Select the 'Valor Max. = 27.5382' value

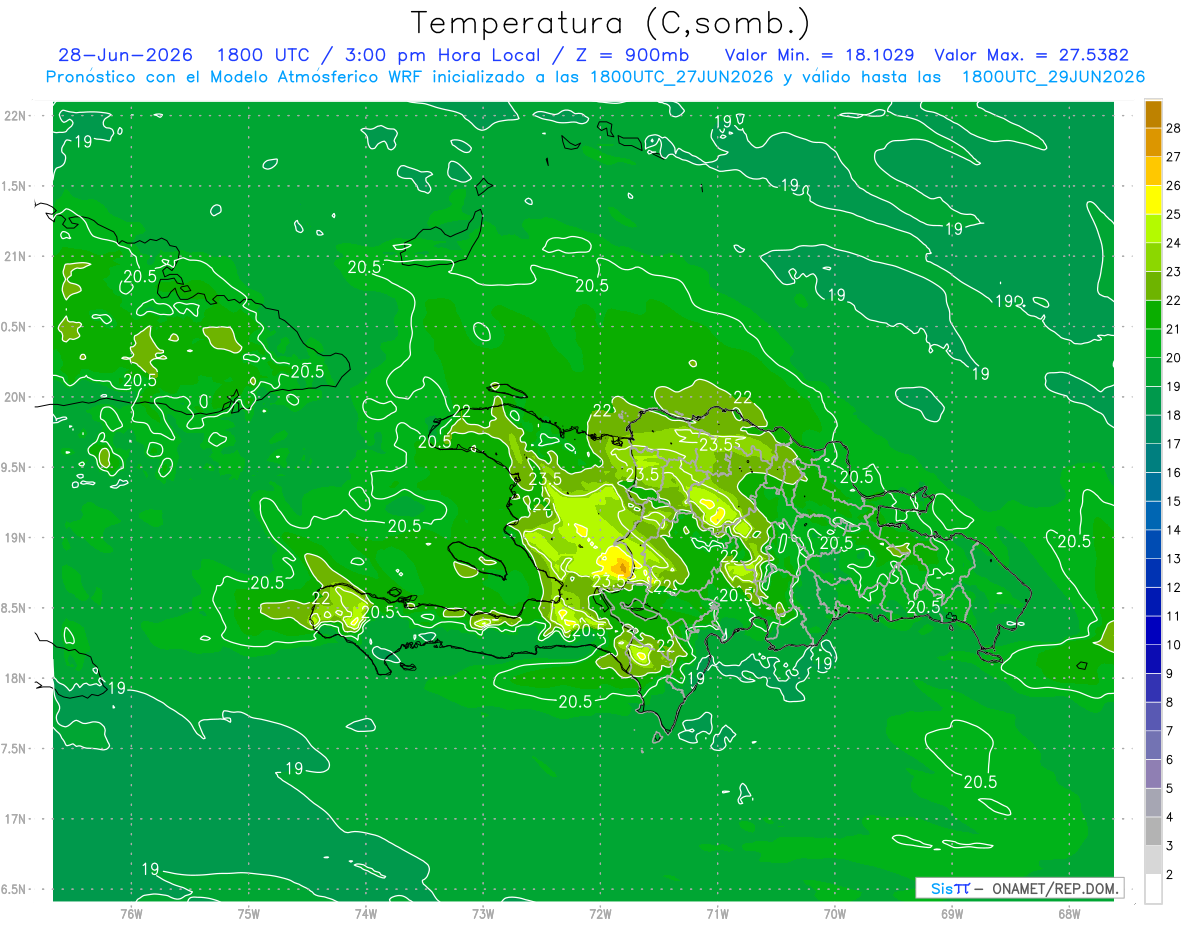[x=1031, y=55]
